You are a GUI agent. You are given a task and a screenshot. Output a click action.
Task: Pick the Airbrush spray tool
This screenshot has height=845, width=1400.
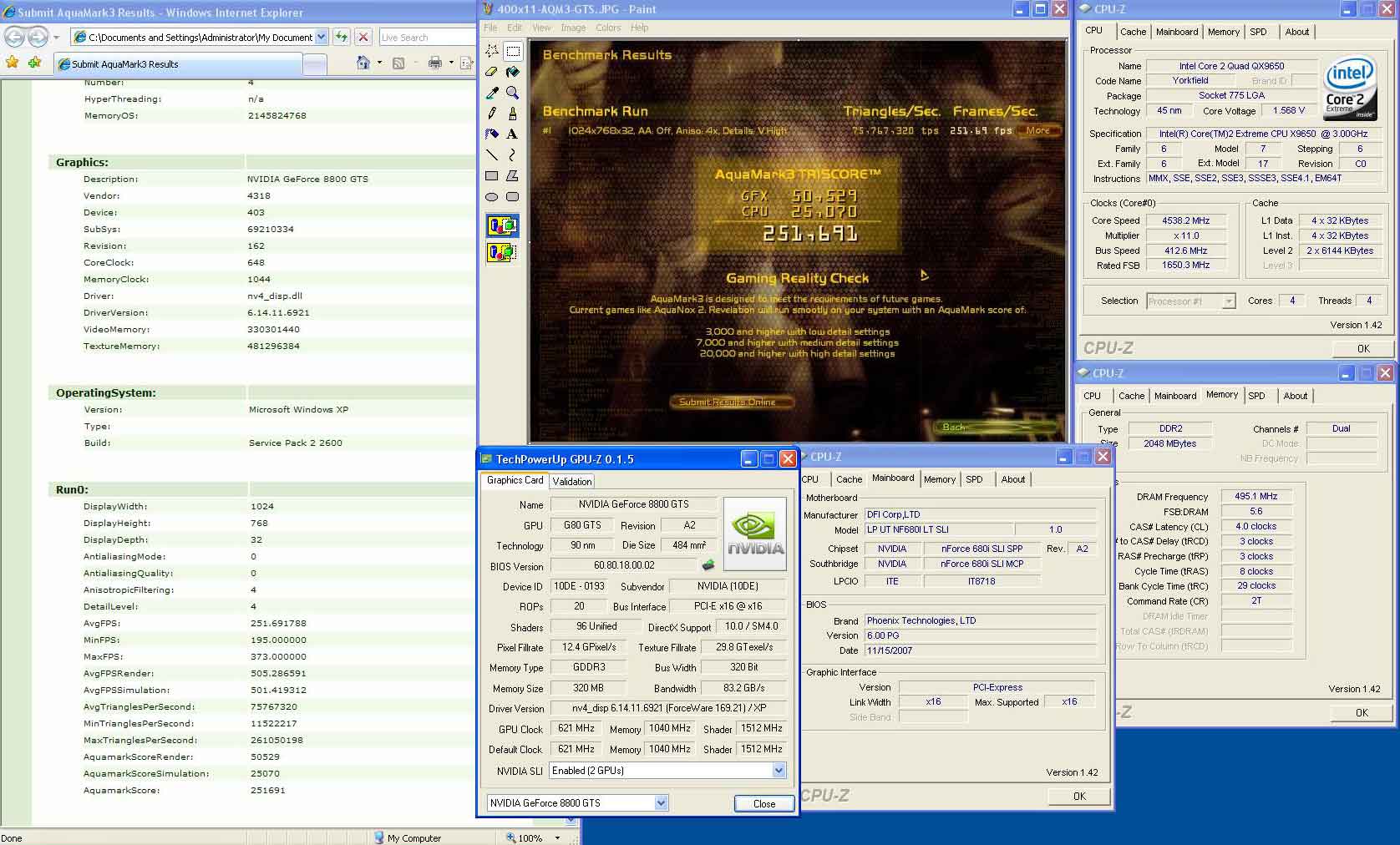492,134
